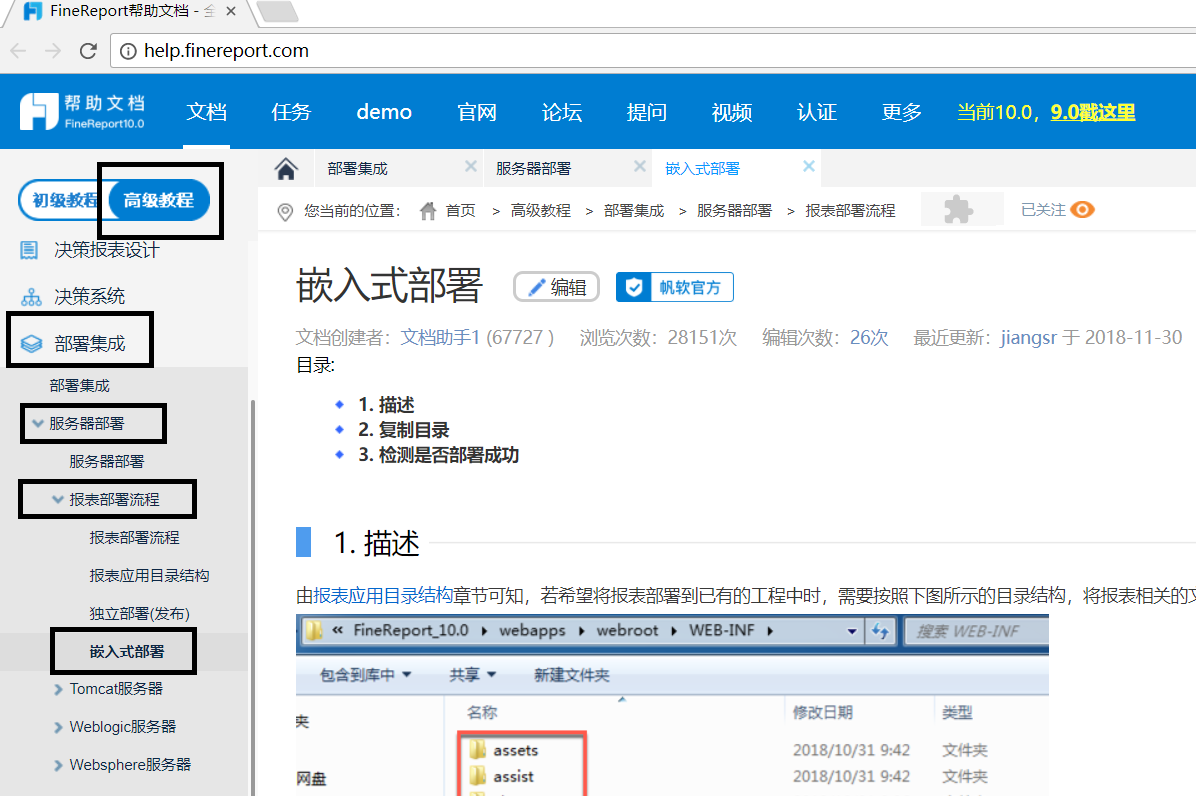Click the 已关注 follow status
Image resolution: width=1196 pixels, height=796 pixels.
1043,210
